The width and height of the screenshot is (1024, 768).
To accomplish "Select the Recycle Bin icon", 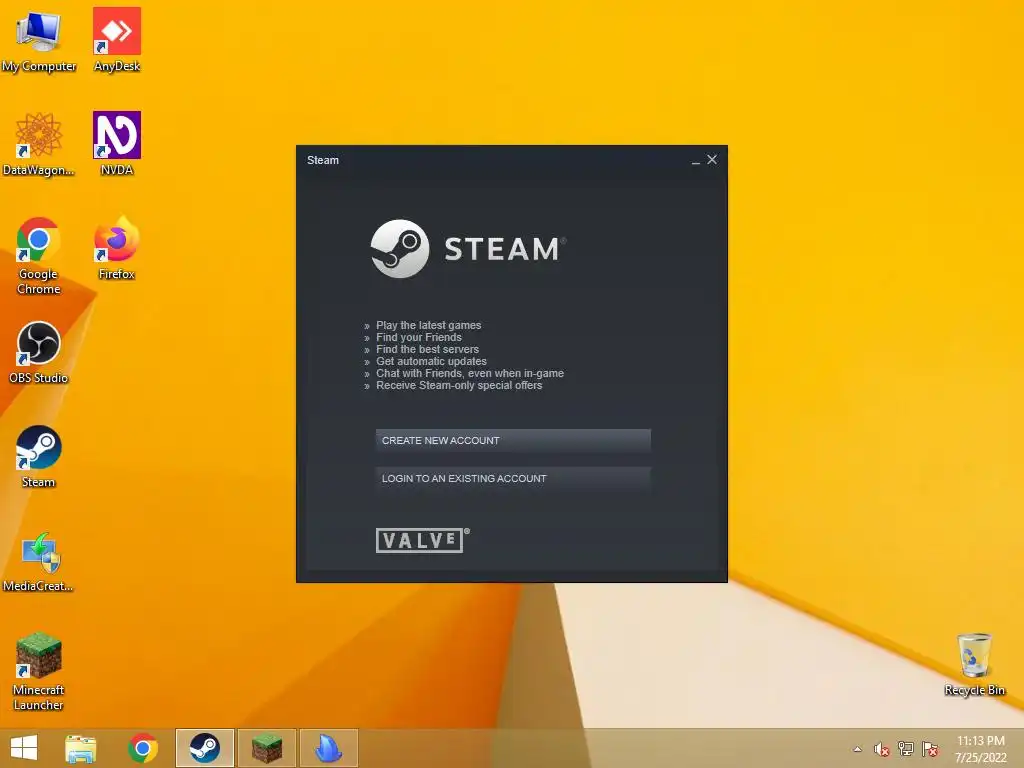I will [974, 664].
